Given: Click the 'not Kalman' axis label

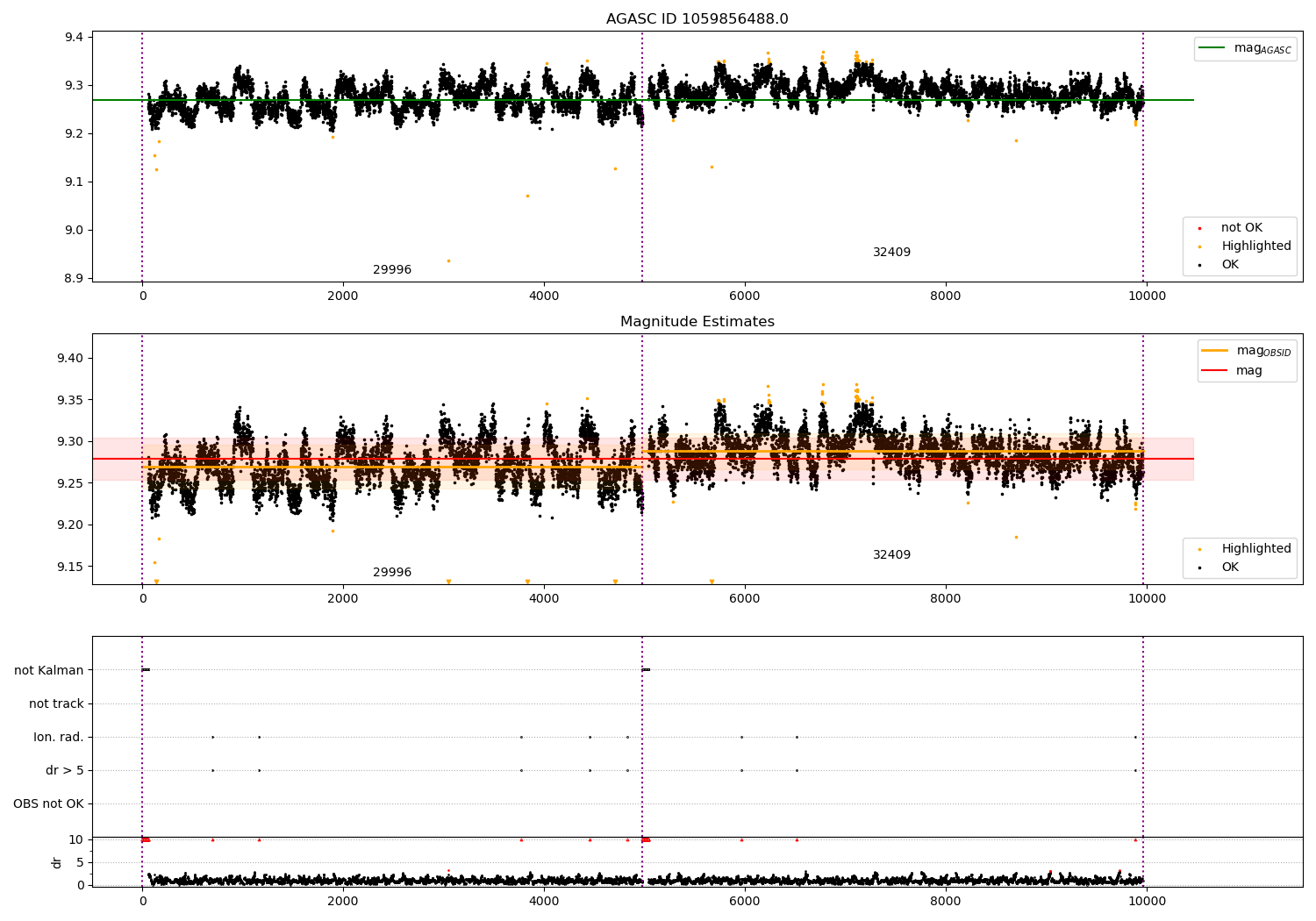Looking at the screenshot, I should pos(49,671).
